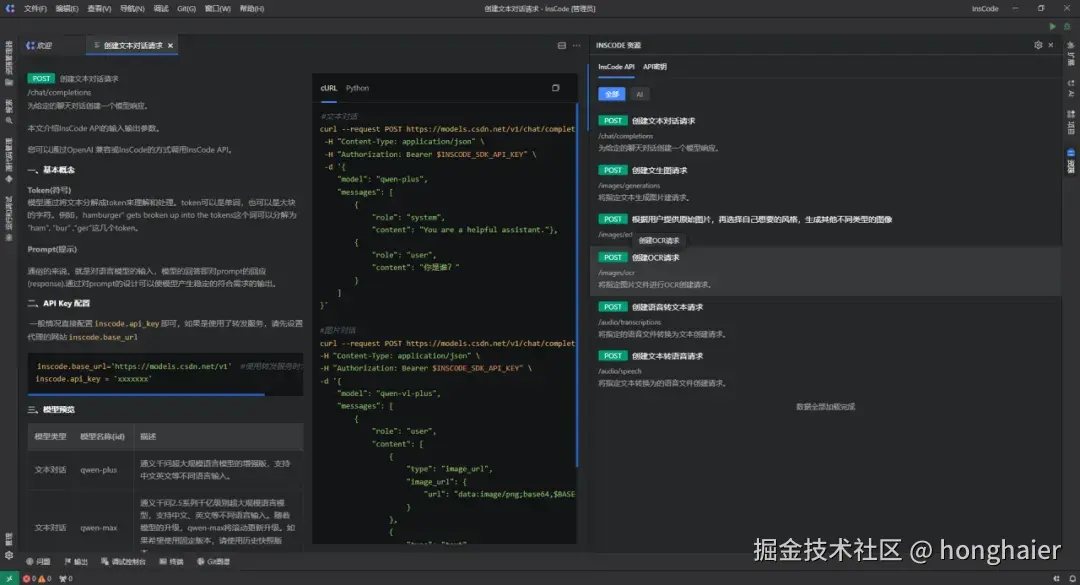
Task: Open the left sidebar settings gear
Action: [x=9, y=555]
